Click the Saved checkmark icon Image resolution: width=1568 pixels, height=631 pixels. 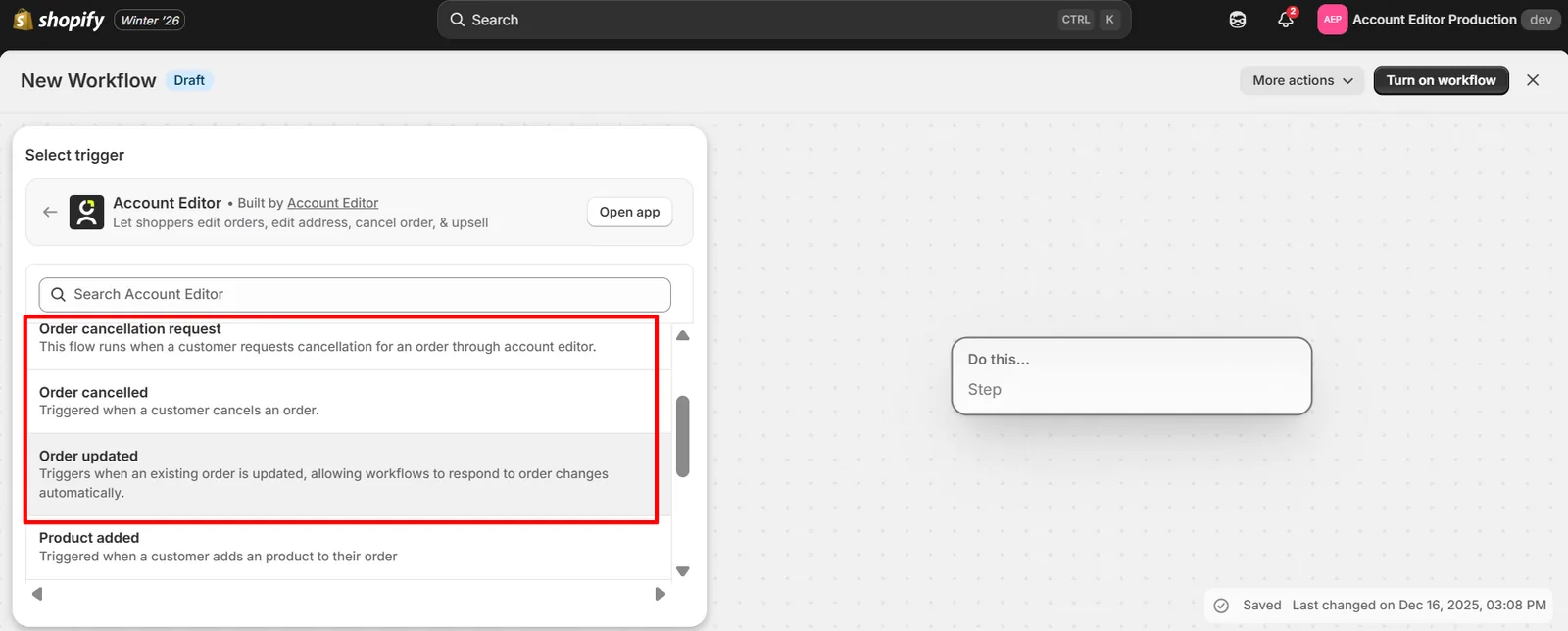pos(1221,606)
